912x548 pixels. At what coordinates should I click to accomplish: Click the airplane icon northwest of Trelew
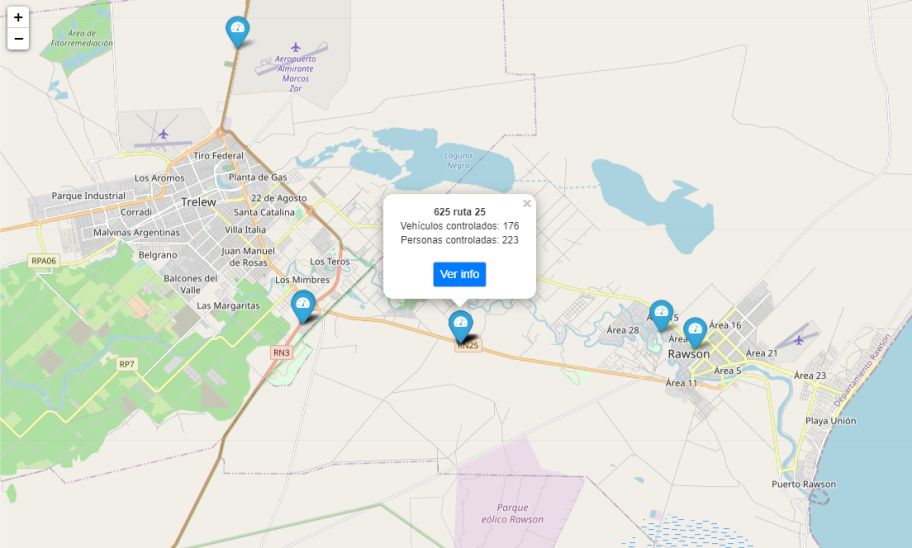[x=164, y=134]
